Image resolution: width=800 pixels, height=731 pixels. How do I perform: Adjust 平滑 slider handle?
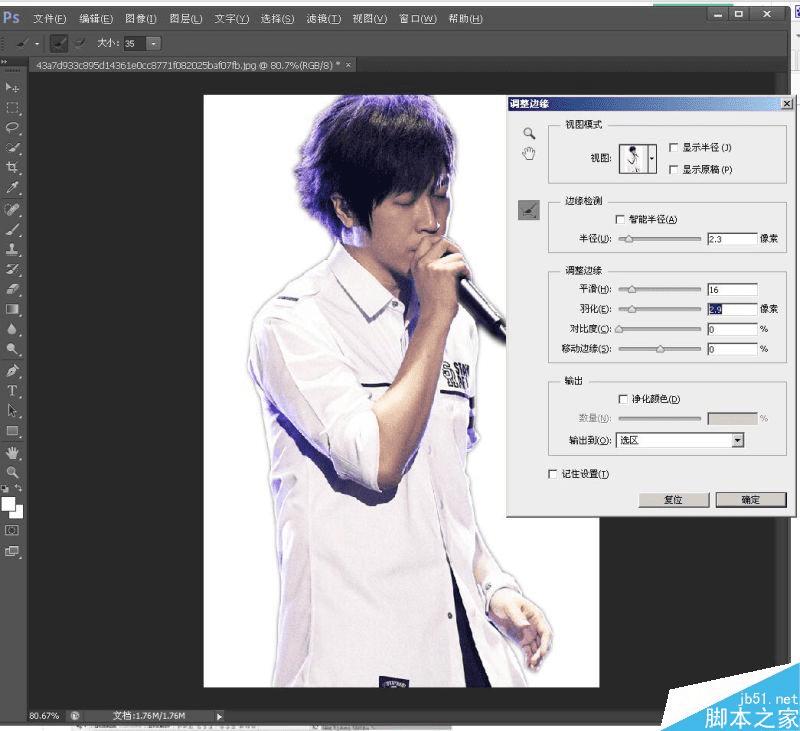(x=632, y=289)
